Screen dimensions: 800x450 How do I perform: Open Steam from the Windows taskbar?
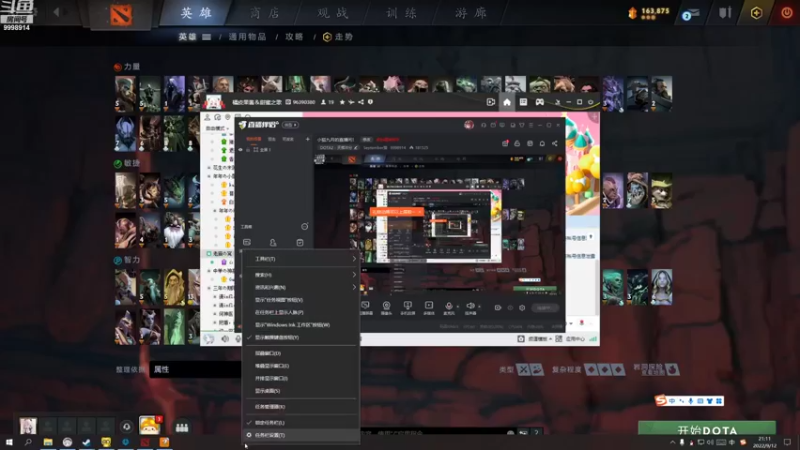[87, 442]
